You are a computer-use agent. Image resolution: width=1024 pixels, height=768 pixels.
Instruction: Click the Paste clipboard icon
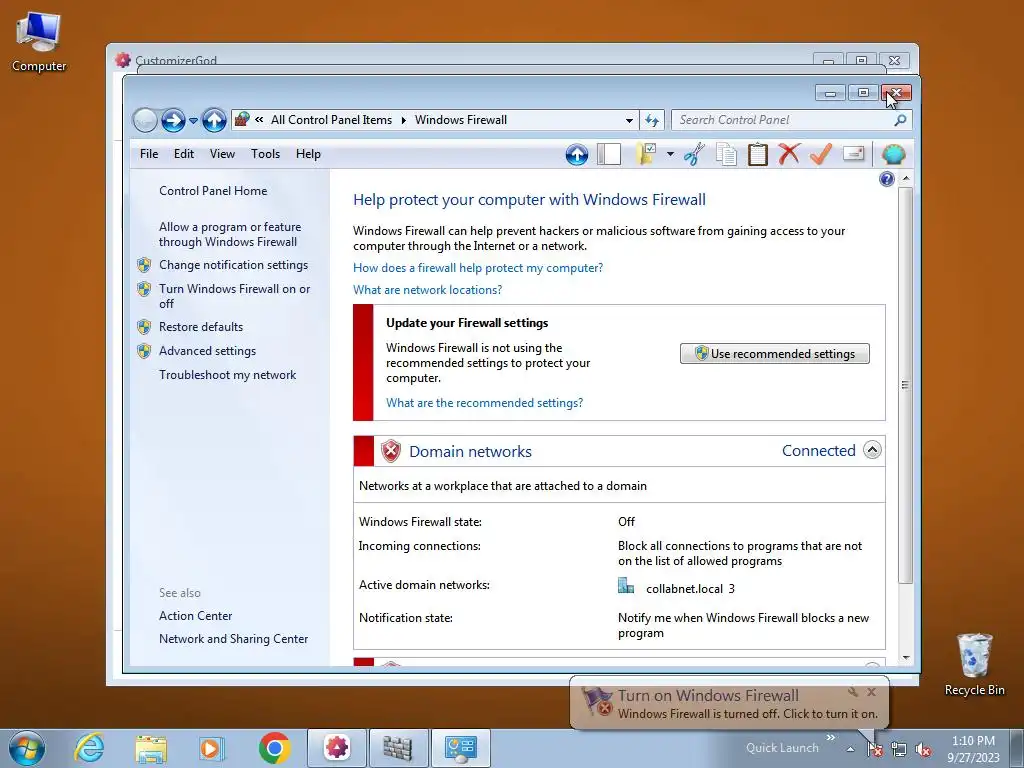point(758,155)
